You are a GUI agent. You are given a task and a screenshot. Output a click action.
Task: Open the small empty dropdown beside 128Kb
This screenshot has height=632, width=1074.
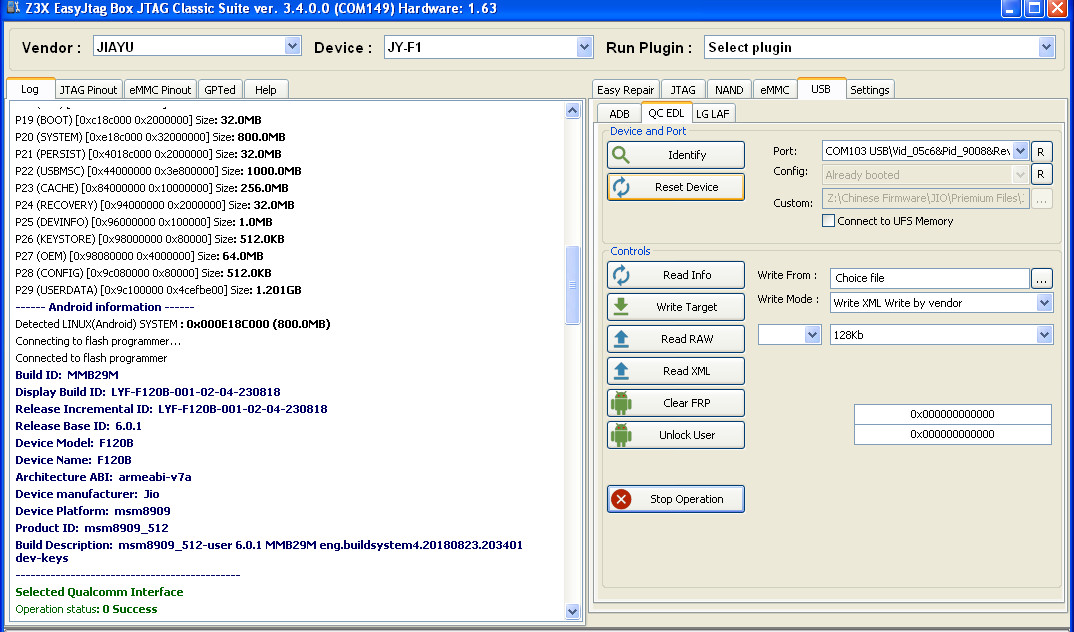click(812, 335)
